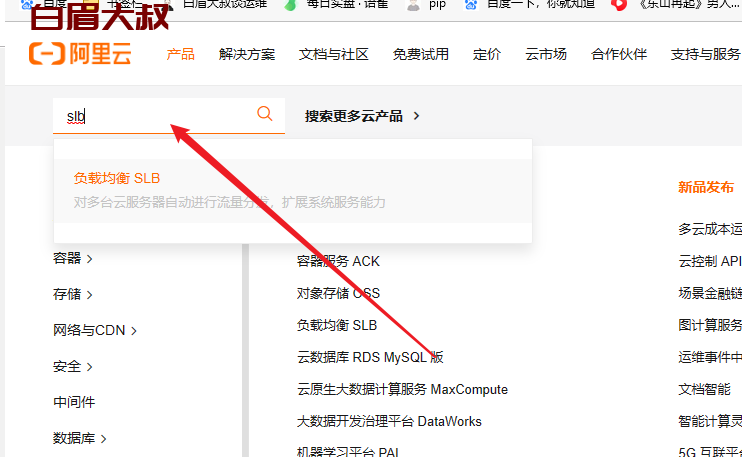The width and height of the screenshot is (742, 457).
Task: Expand the 安全 category
Action: pos(72,366)
